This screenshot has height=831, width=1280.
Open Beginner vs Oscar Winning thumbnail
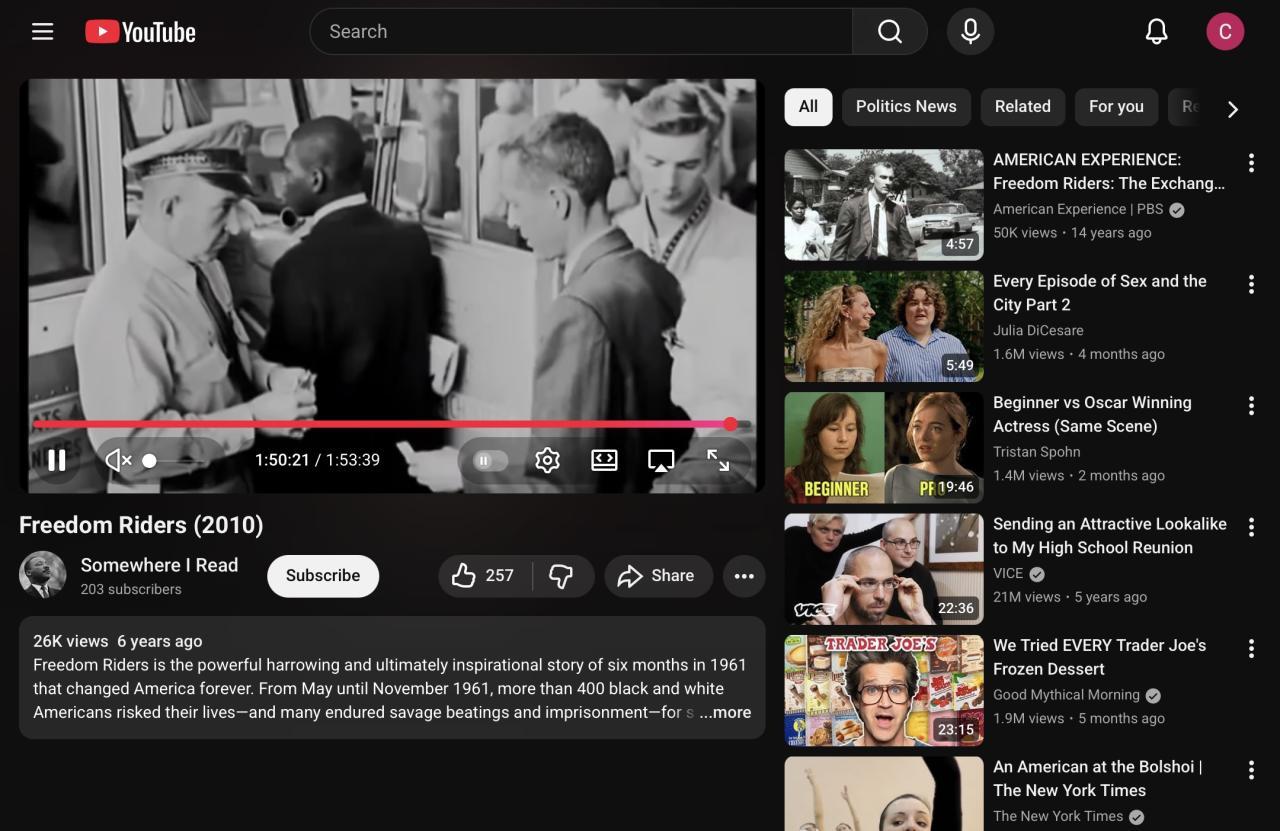point(884,448)
